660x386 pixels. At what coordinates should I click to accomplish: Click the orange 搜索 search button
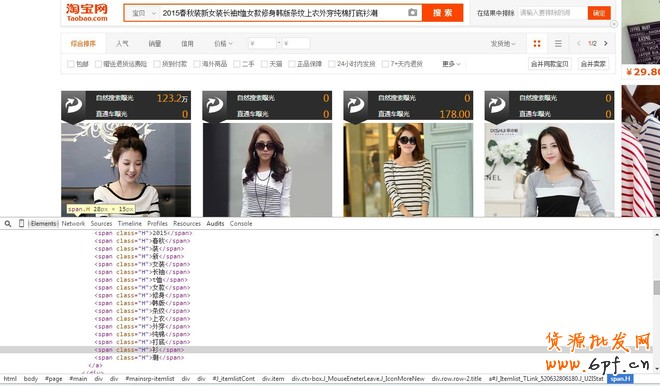[x=442, y=13]
